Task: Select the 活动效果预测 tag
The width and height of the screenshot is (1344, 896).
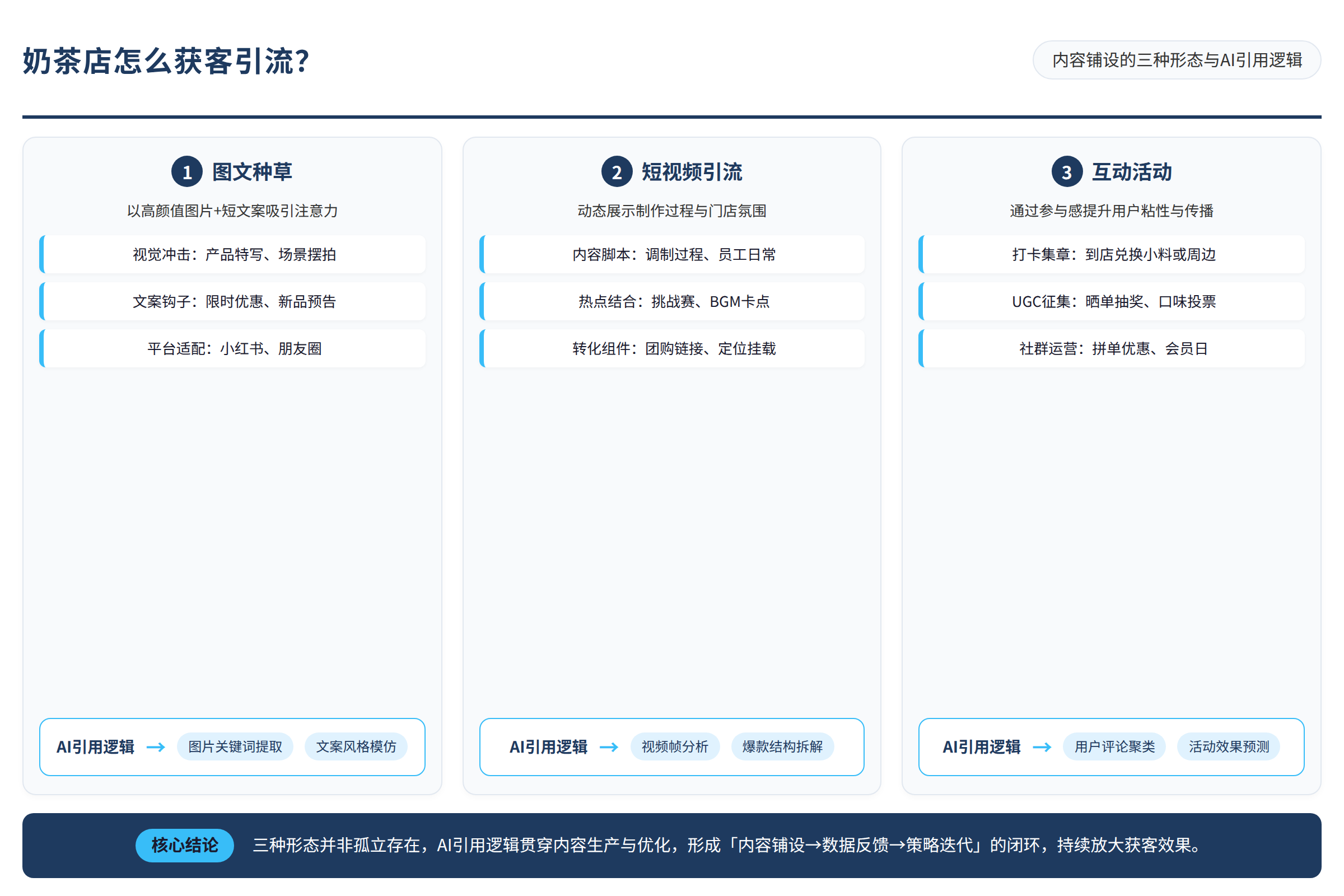Action: point(1229,746)
